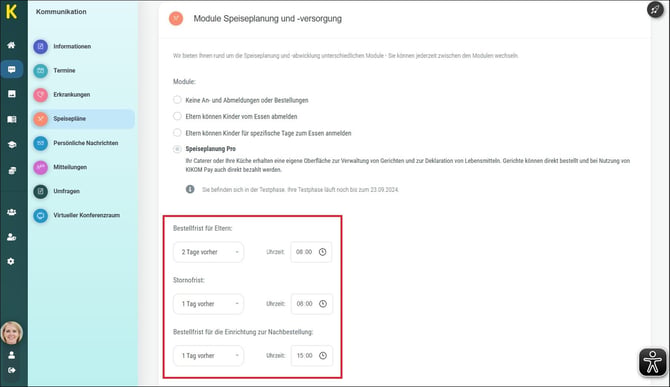The height and width of the screenshot is (387, 670).
Task: Open Nachbestellung 1 Tag vorher dropdown
Action: click(209, 355)
